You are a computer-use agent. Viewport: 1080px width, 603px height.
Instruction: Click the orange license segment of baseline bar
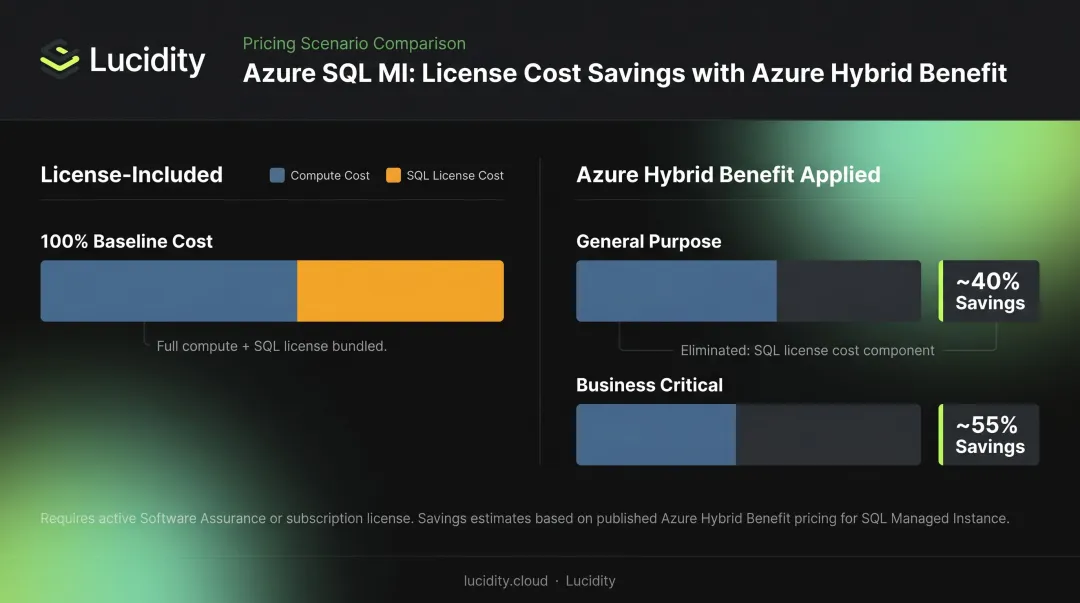(400, 291)
